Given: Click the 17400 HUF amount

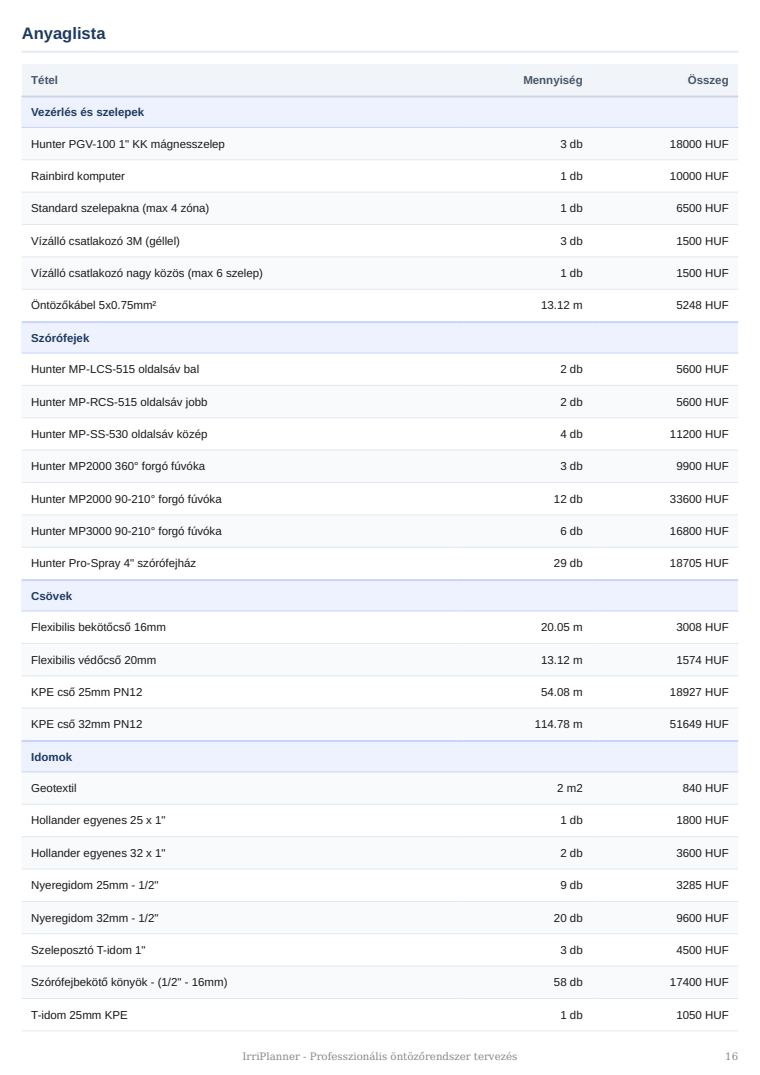Looking at the screenshot, I should [x=698, y=982].
